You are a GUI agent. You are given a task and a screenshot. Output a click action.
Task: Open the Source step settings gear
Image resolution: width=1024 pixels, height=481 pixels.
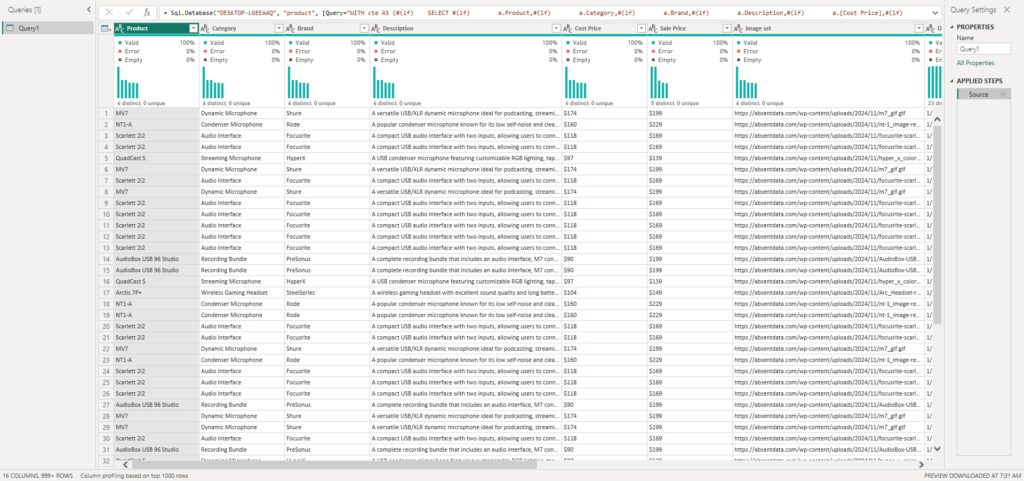1004,95
